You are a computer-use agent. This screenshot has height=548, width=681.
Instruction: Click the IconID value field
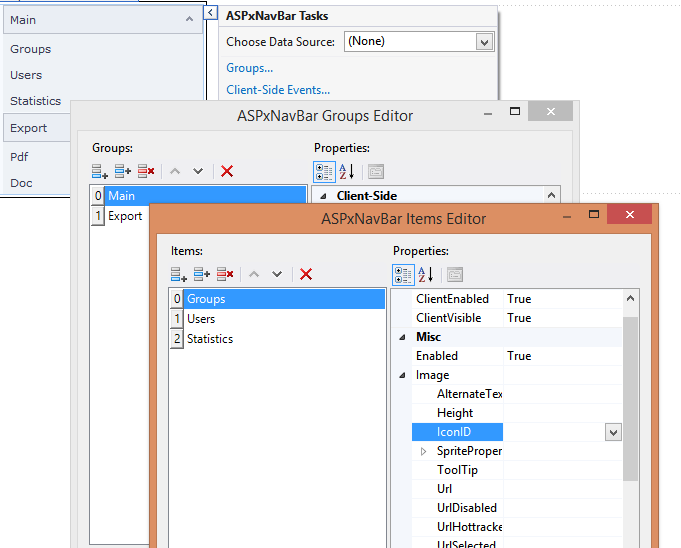pos(554,432)
